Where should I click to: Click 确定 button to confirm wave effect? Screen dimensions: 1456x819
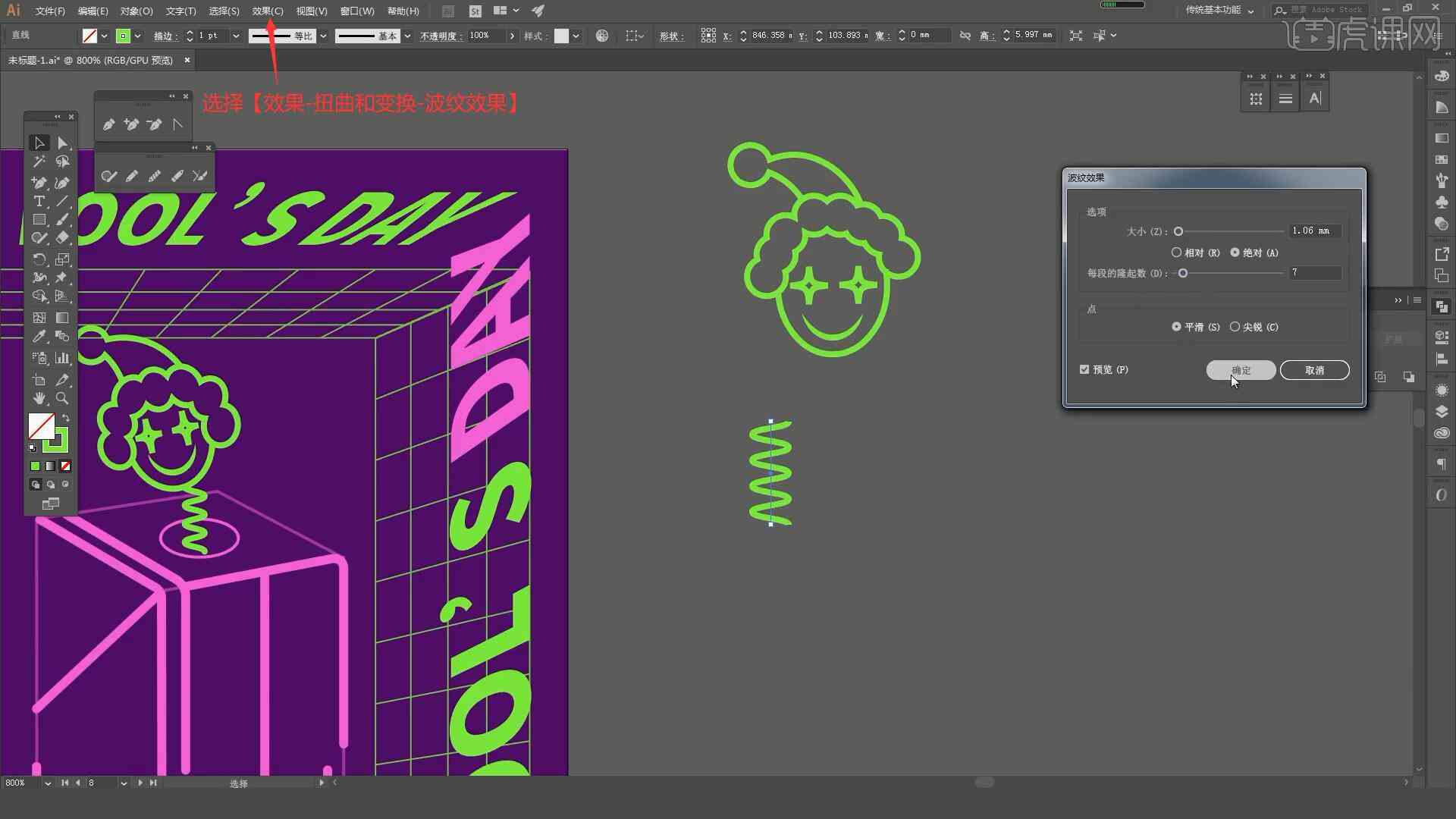pyautogui.click(x=1240, y=370)
